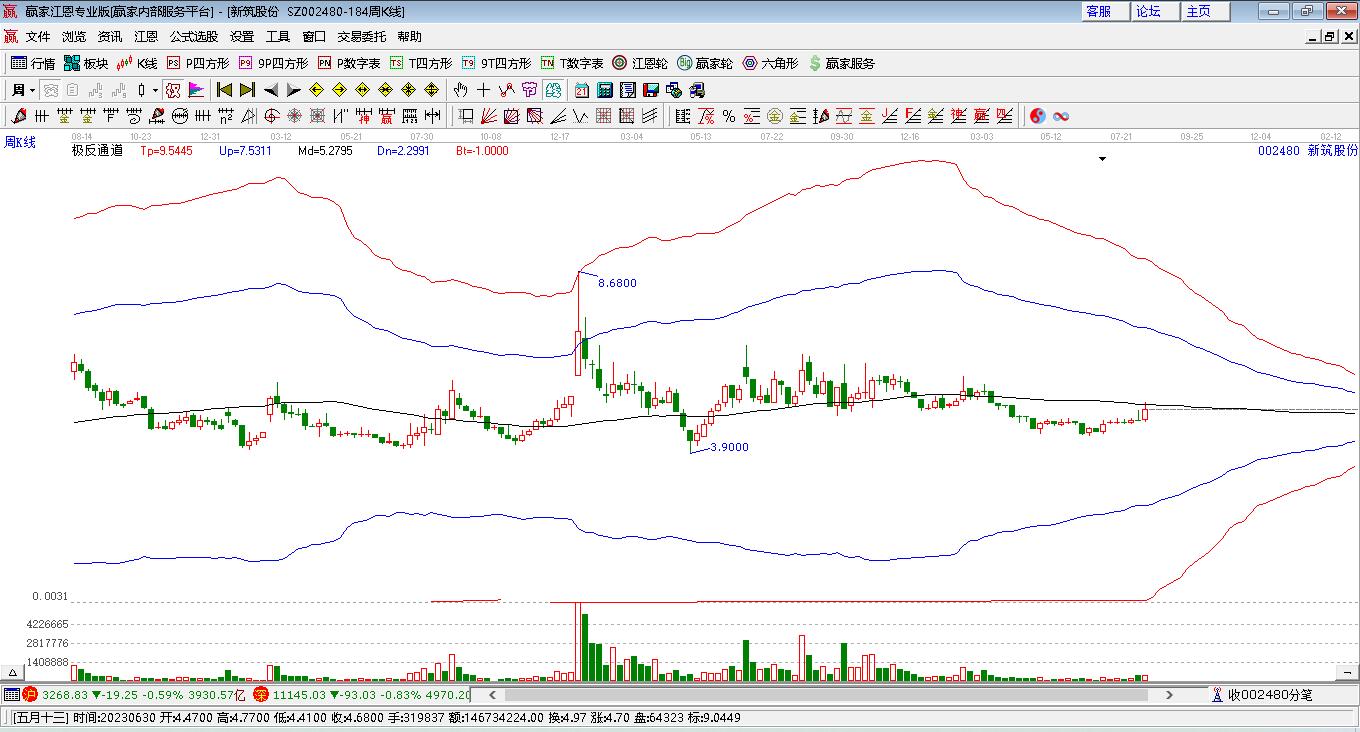Click the calendar date icon
The height and width of the screenshot is (732, 1360).
[581, 90]
